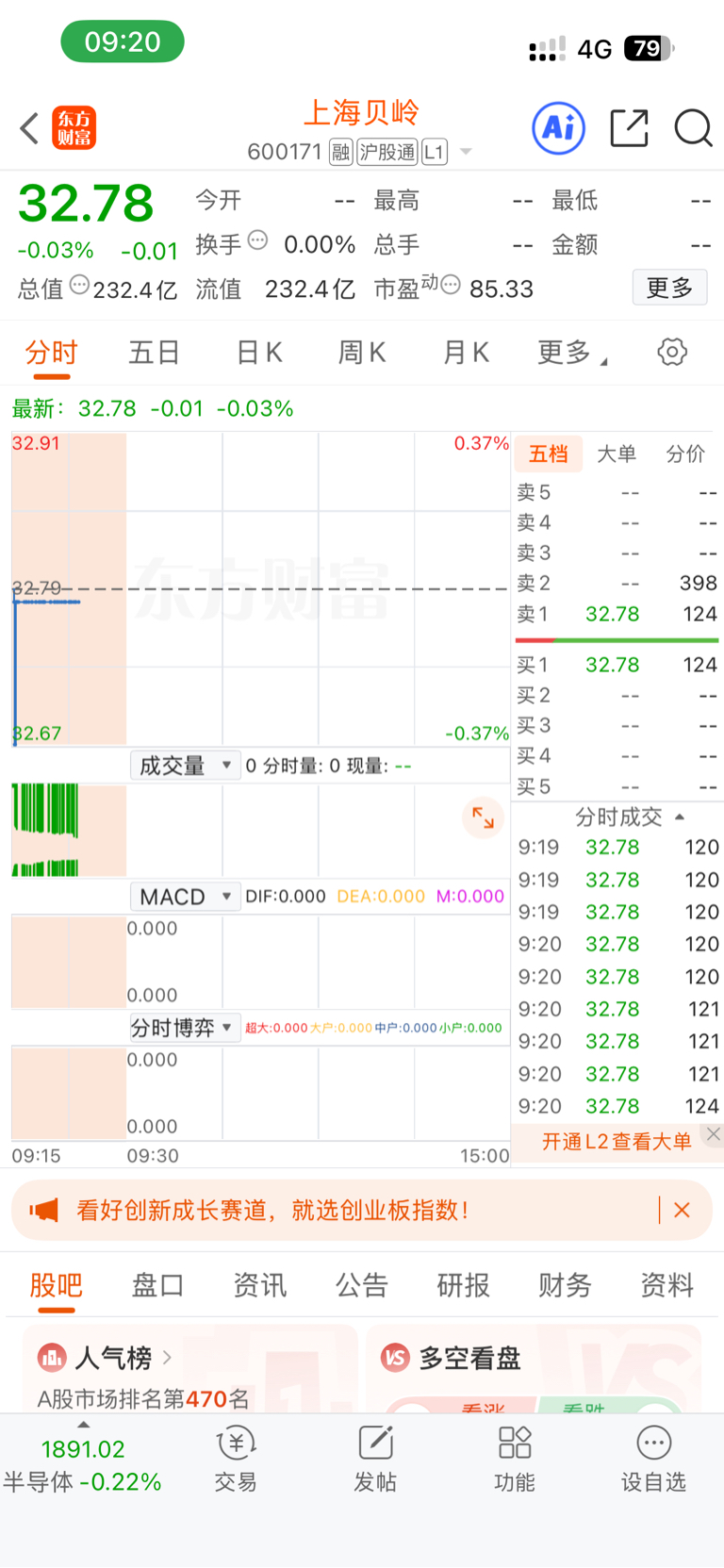Select the 分价 tab
Screen dimensions: 724x1568
coord(685,454)
